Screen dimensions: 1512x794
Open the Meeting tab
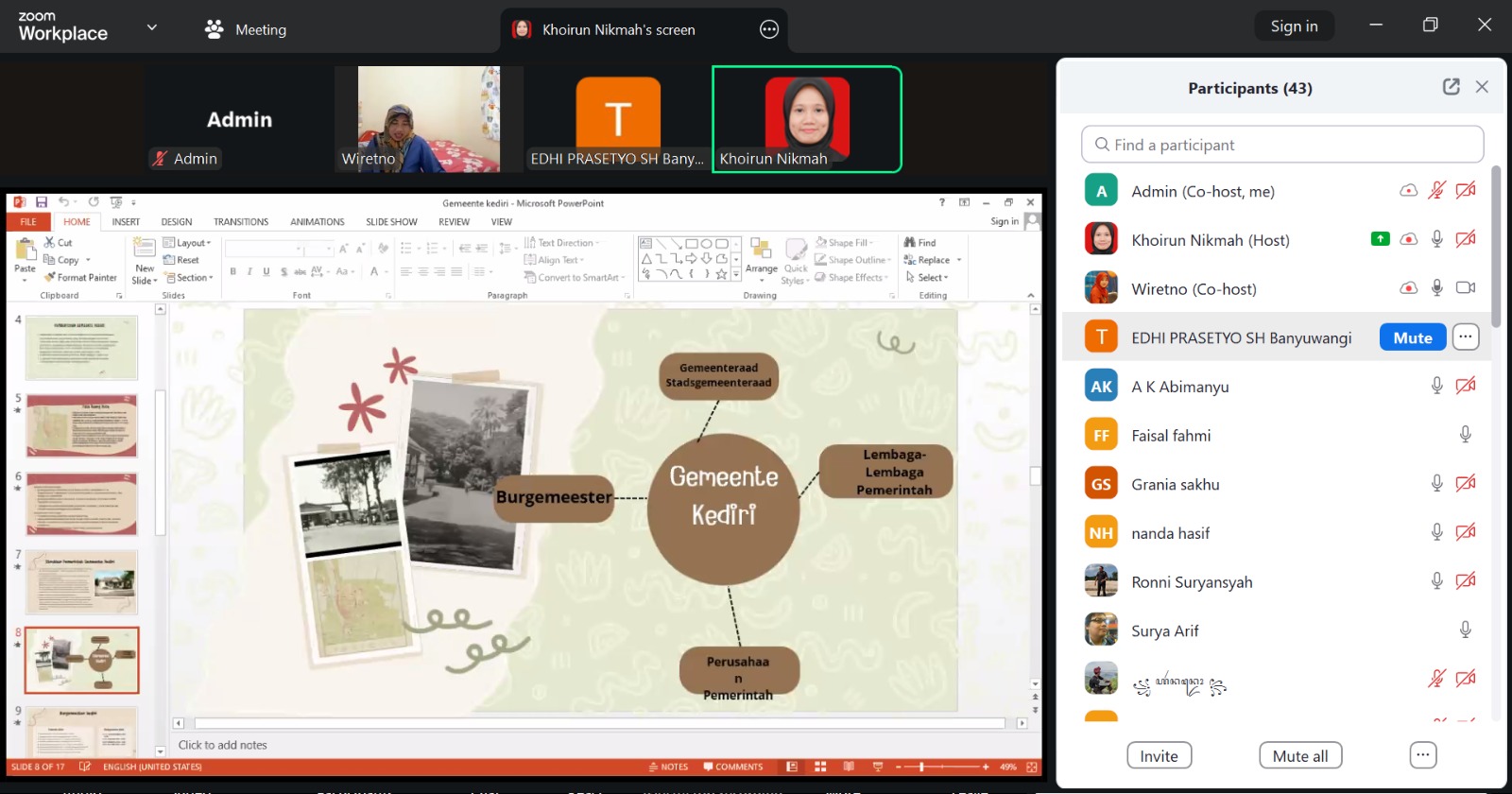246,29
